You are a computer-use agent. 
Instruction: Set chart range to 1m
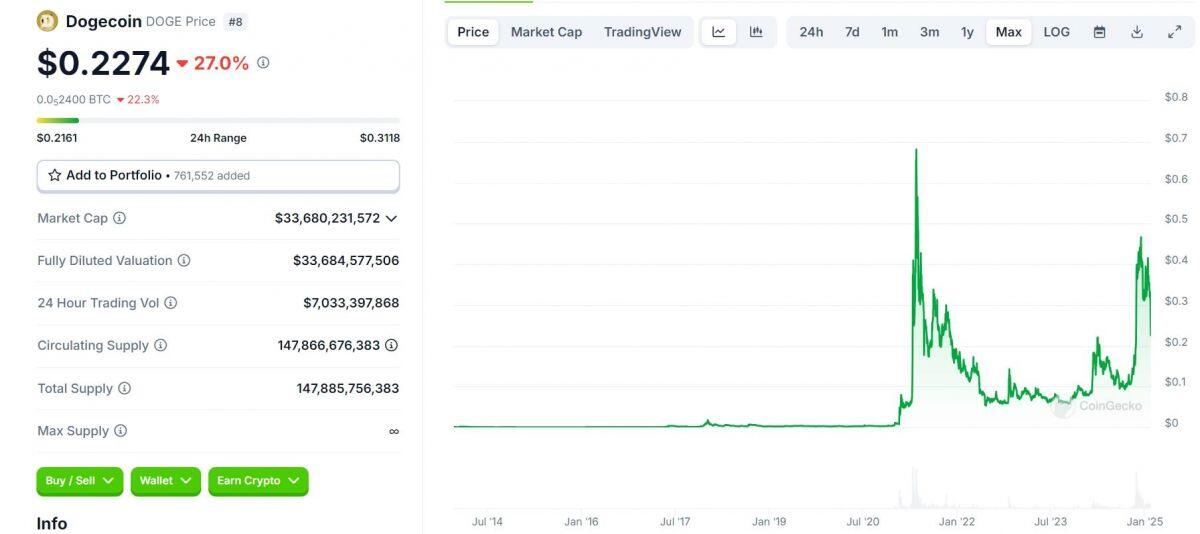tap(889, 32)
